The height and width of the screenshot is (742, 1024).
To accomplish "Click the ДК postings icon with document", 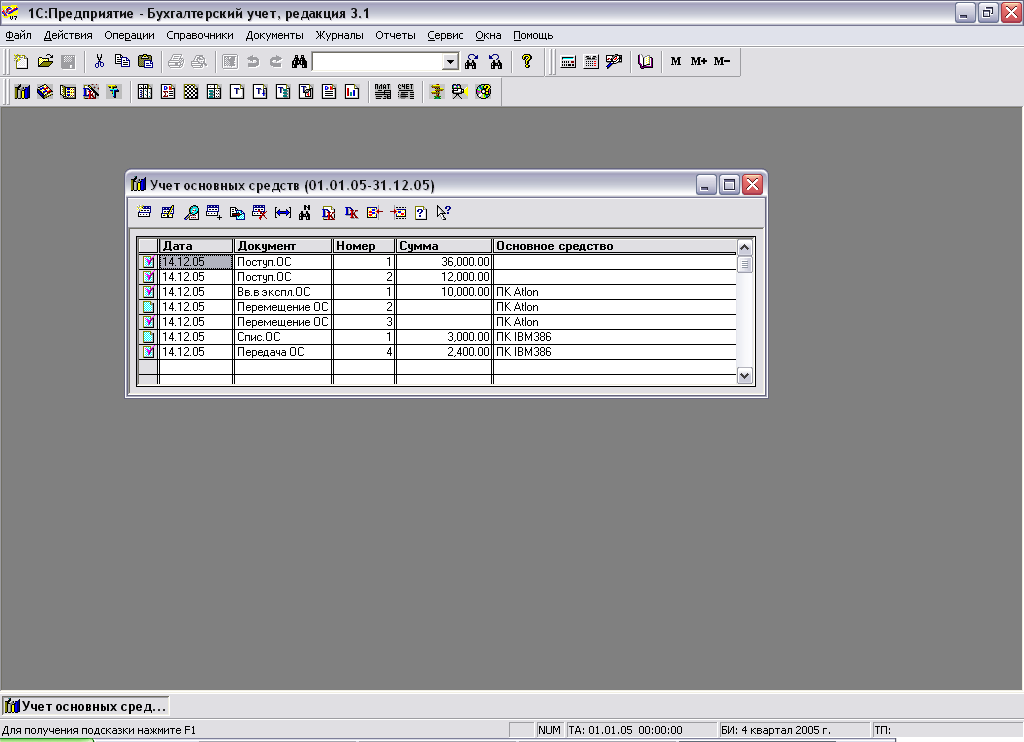I will 328,212.
